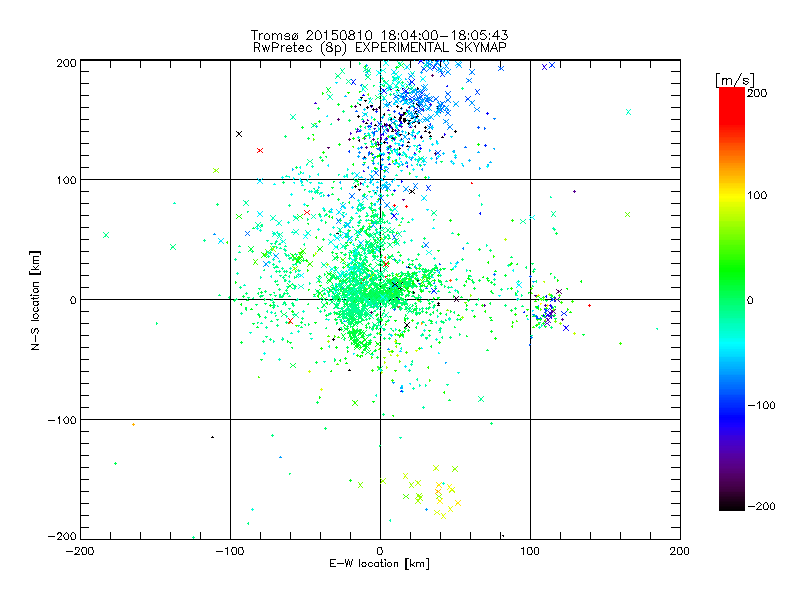The height and width of the screenshot is (600, 800).
Task: Click the y-axis tick label '200'
Action: [x=66, y=63]
